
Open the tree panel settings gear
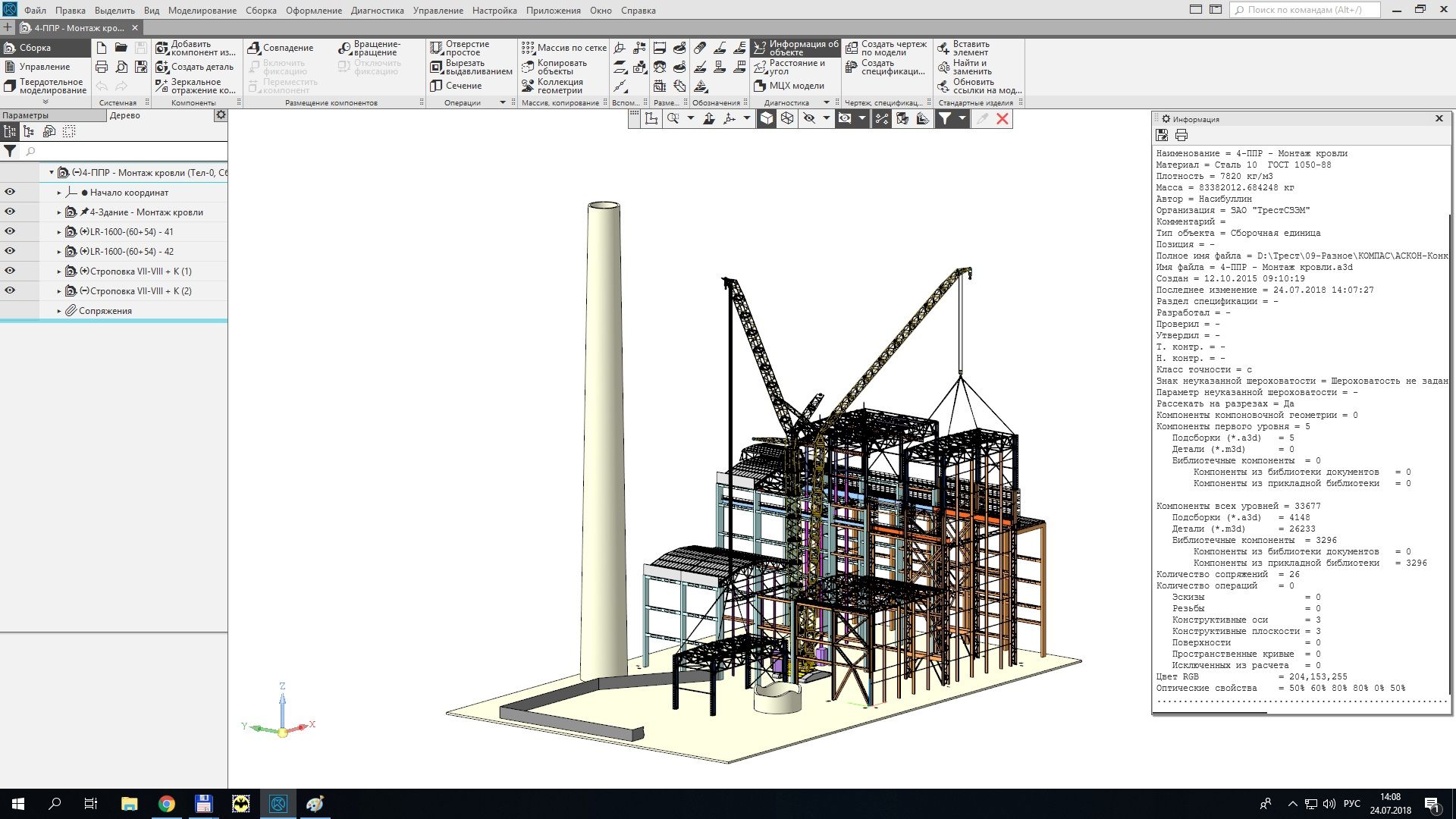pos(221,115)
